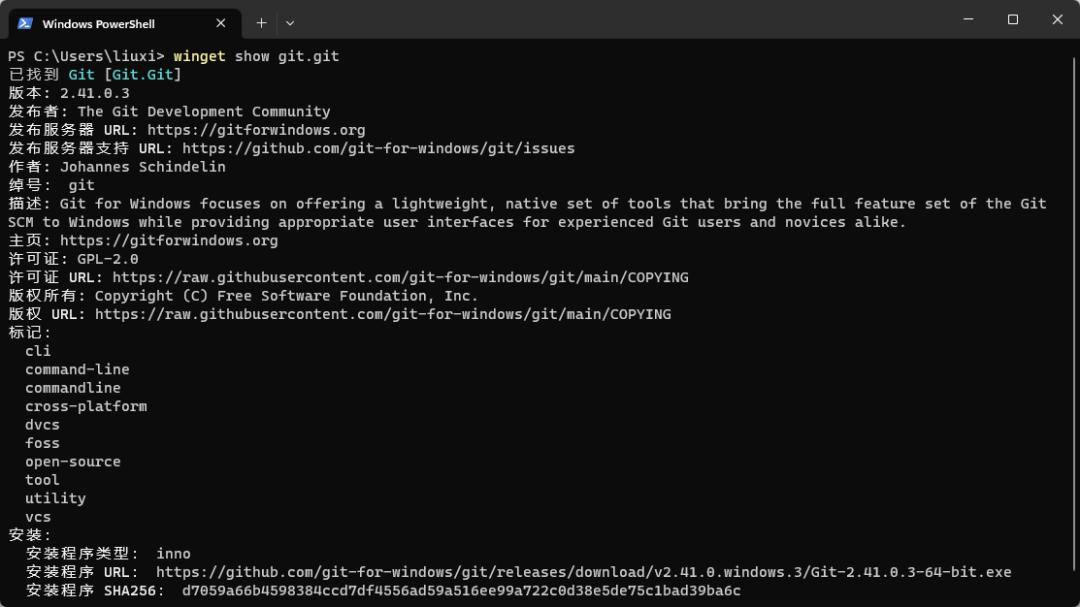This screenshot has height=607, width=1080.
Task: Click the vertical scrollbar thumb
Action: point(1075,313)
